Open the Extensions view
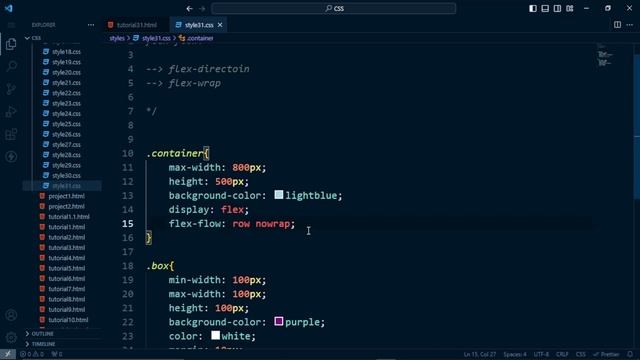The image size is (640, 360). (x=11, y=134)
